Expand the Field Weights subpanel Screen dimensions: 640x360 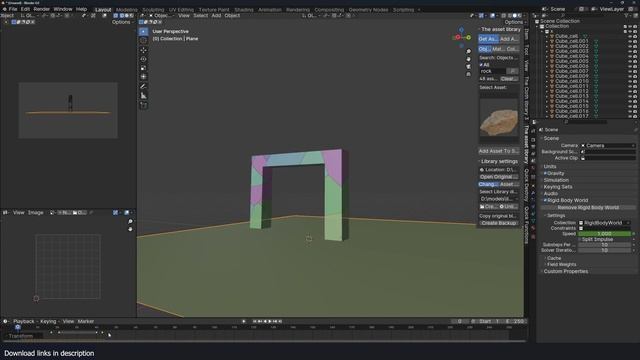[561, 264]
